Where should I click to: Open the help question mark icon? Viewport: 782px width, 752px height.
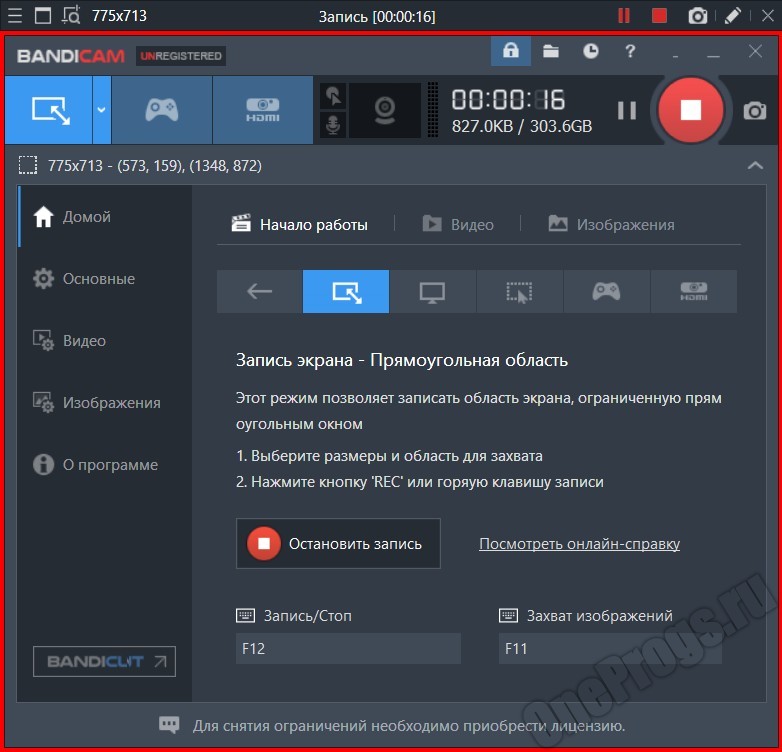[630, 52]
